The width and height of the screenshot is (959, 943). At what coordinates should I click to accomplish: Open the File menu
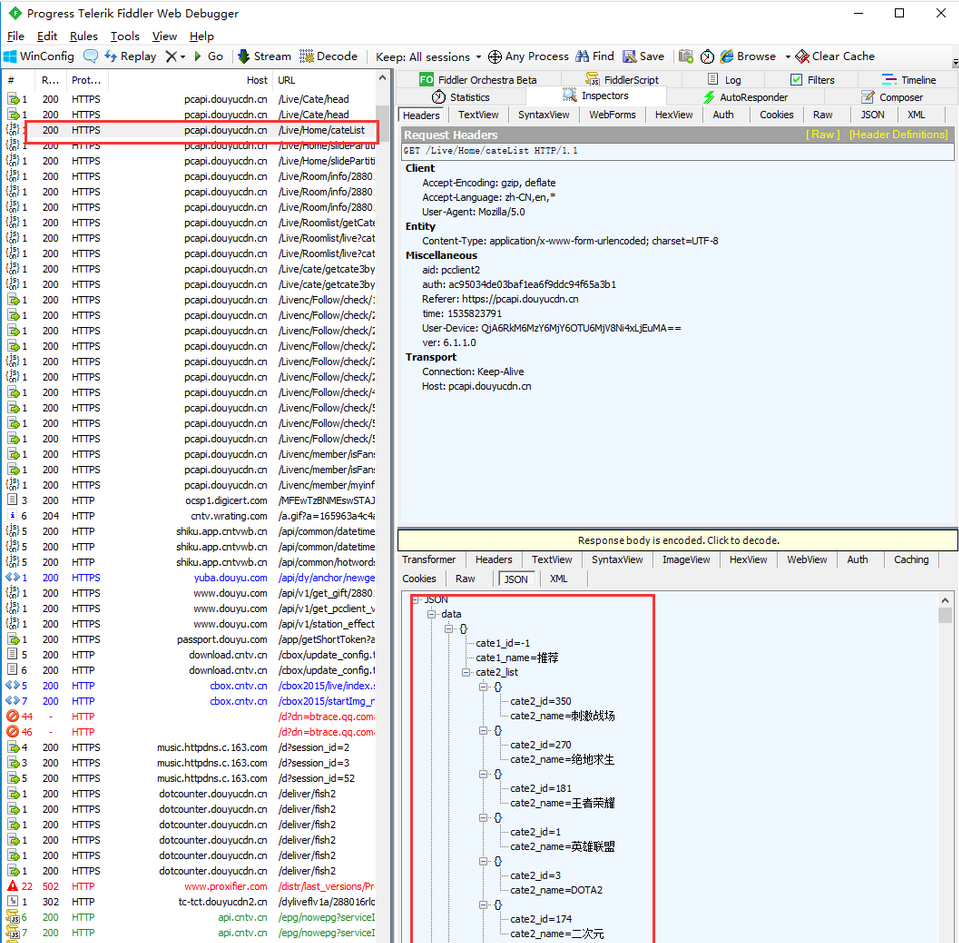15,36
